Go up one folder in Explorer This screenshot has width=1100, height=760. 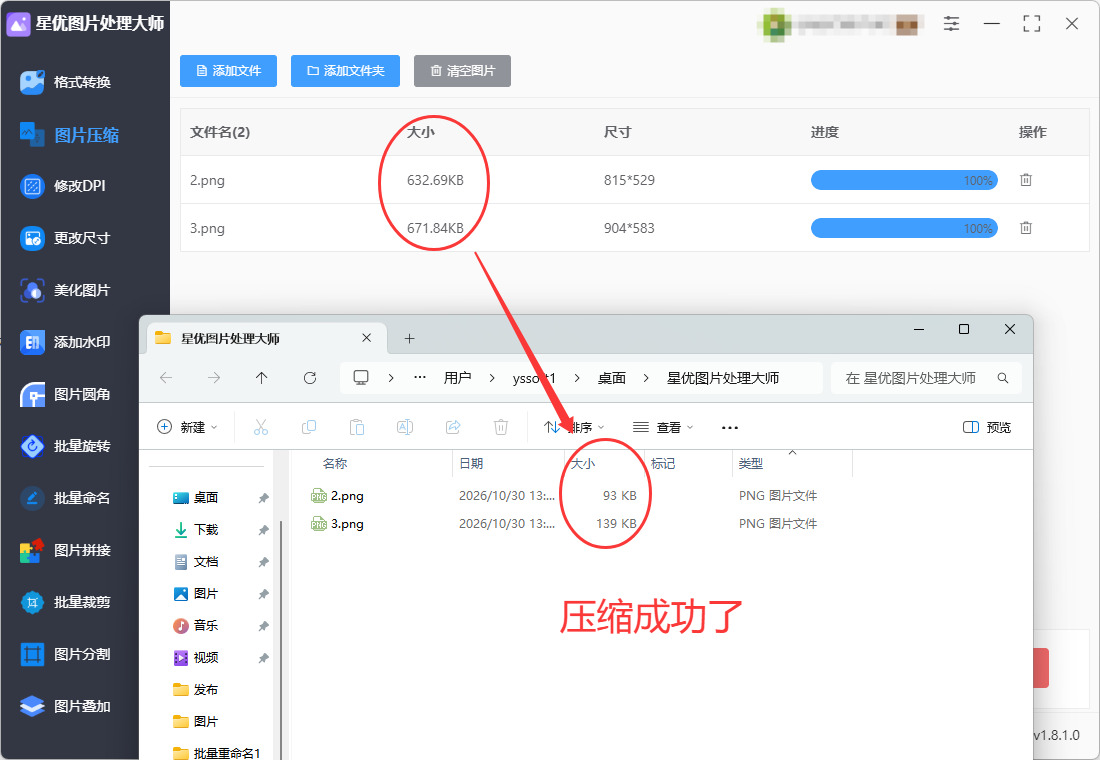262,378
